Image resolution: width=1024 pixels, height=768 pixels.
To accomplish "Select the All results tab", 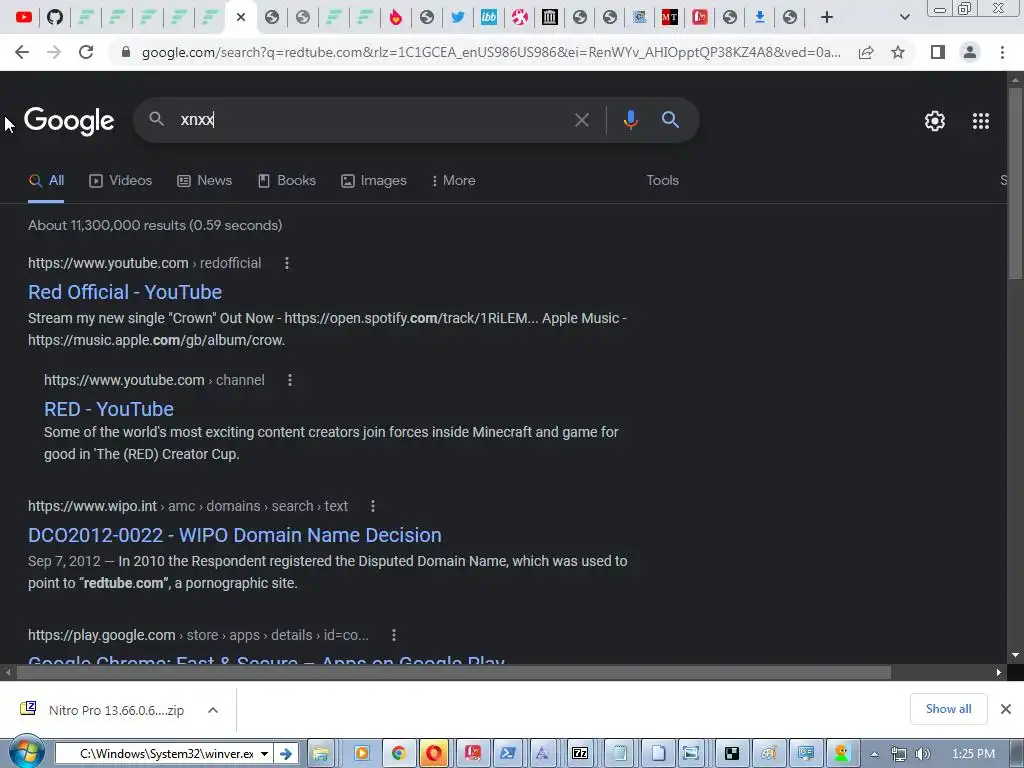I will (46, 181).
